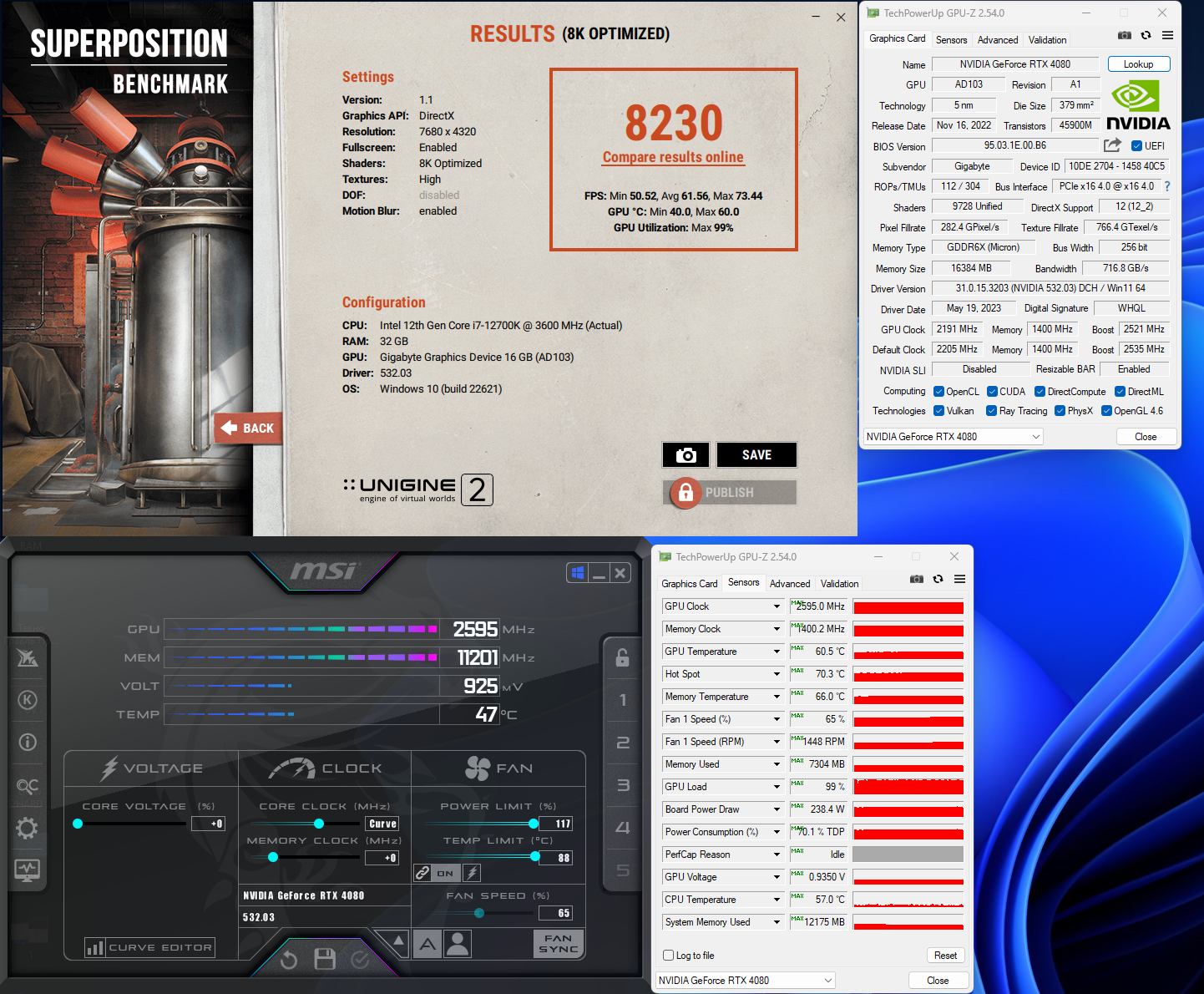The height and width of the screenshot is (994, 1204).
Task: Expand the GPU Clock sensor dropdown
Action: 777,606
